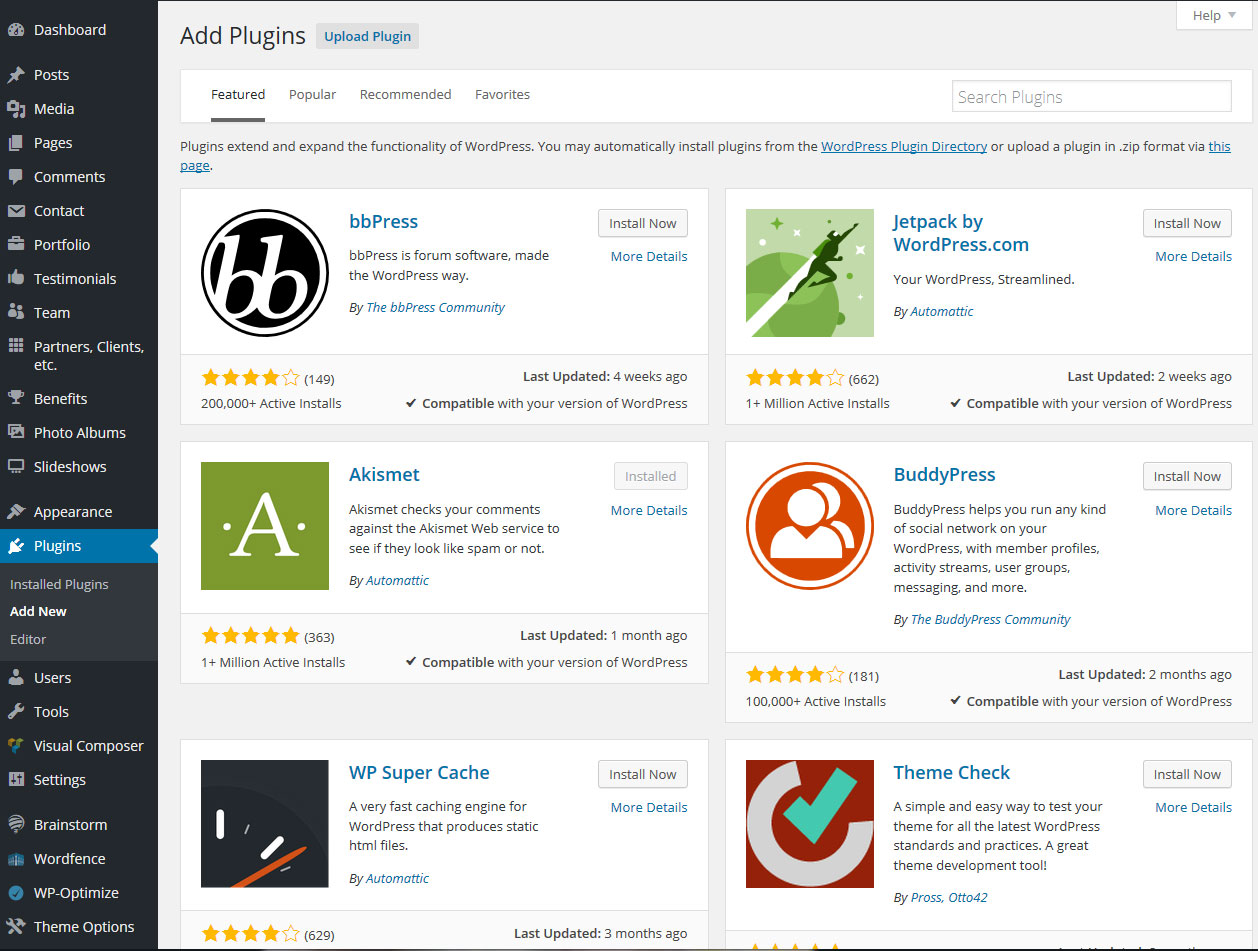The image size is (1258, 951).
Task: Open the Recommended plugins tab
Action: (x=405, y=94)
